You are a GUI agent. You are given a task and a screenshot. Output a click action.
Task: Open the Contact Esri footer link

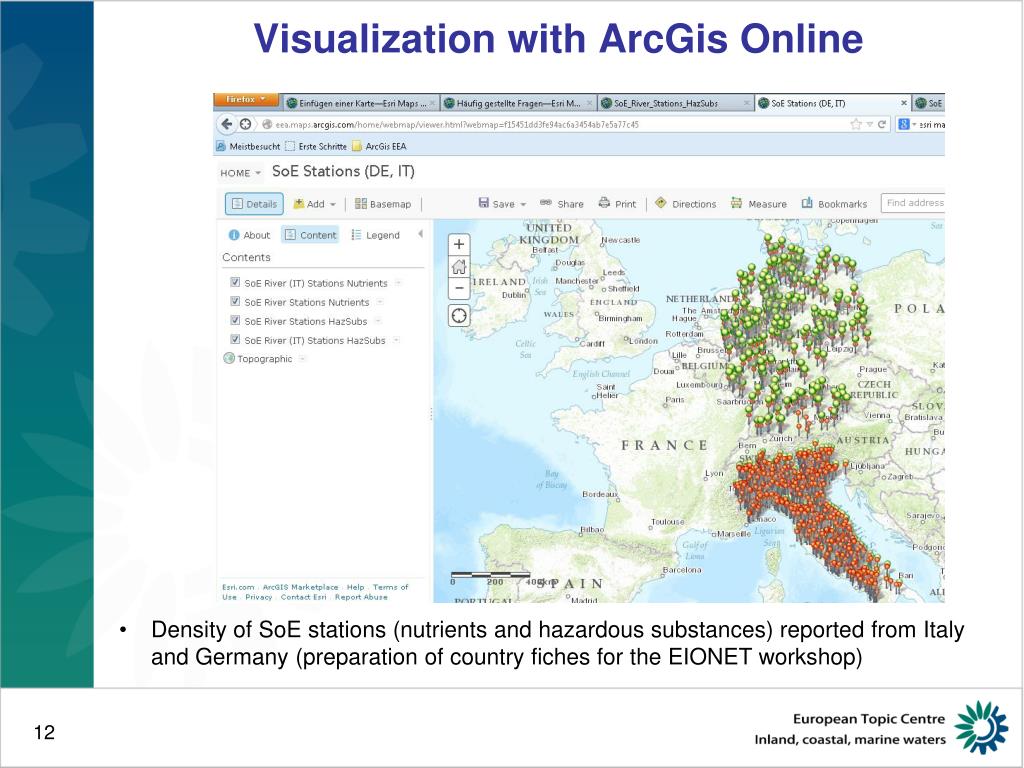pyautogui.click(x=303, y=597)
